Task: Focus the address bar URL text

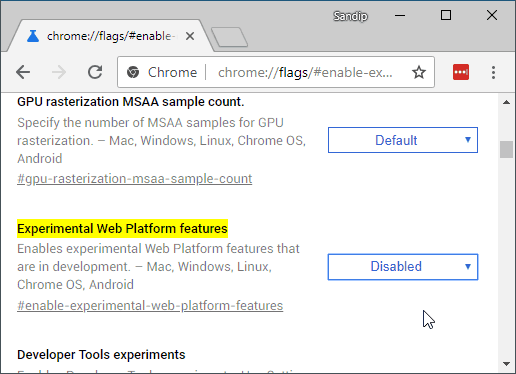Action: pyautogui.click(x=305, y=72)
